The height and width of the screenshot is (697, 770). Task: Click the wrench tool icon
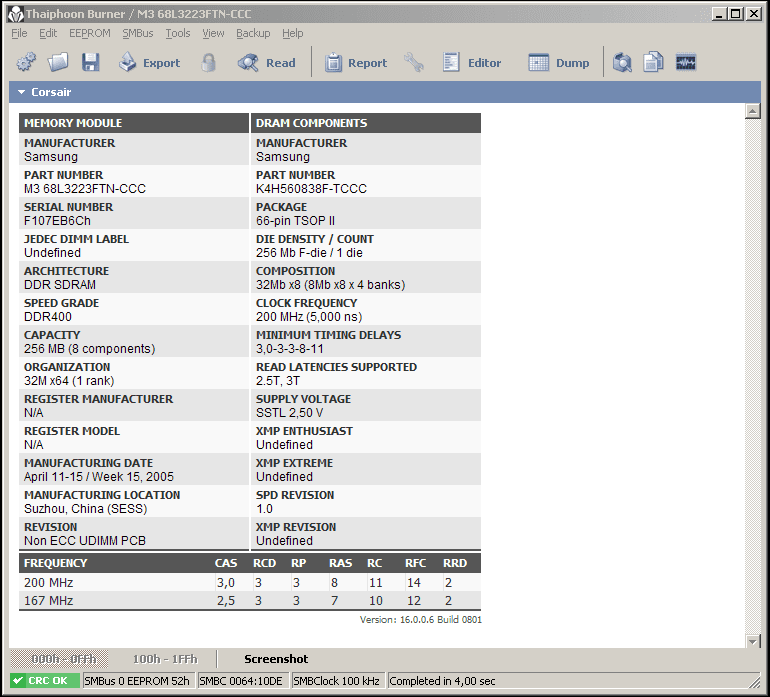point(413,62)
